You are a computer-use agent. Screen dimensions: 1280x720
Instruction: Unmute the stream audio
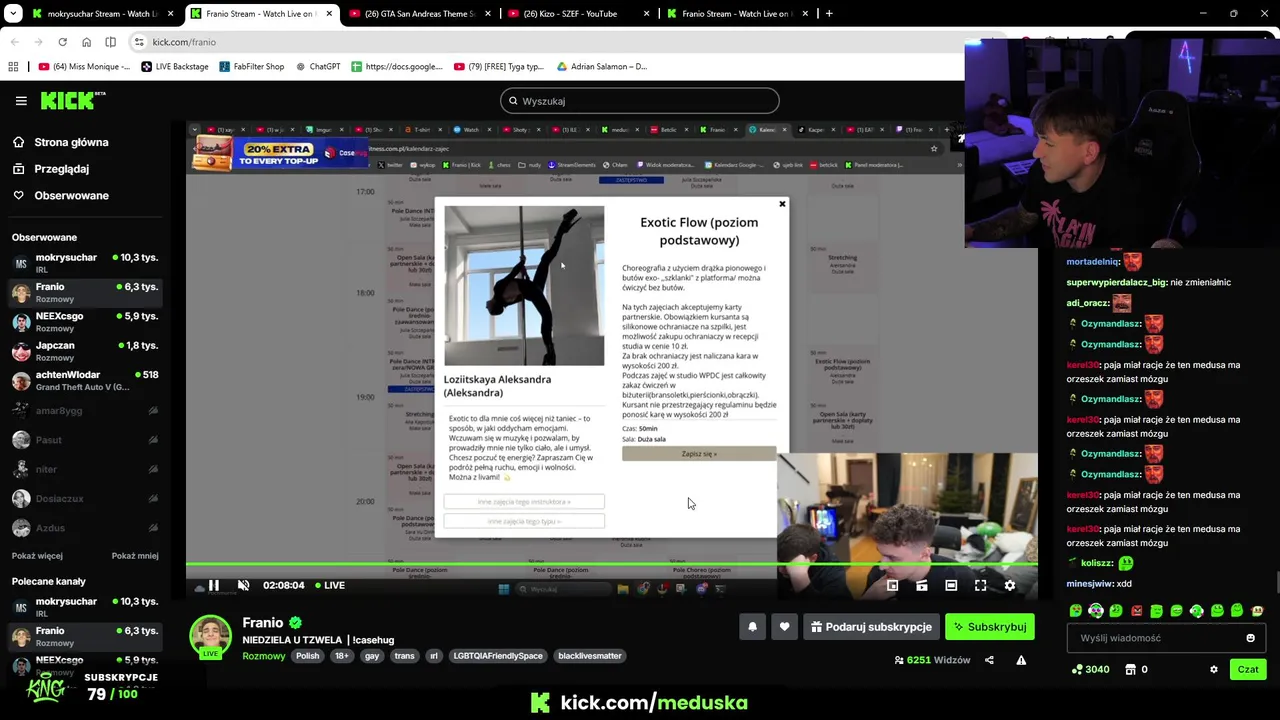(243, 585)
